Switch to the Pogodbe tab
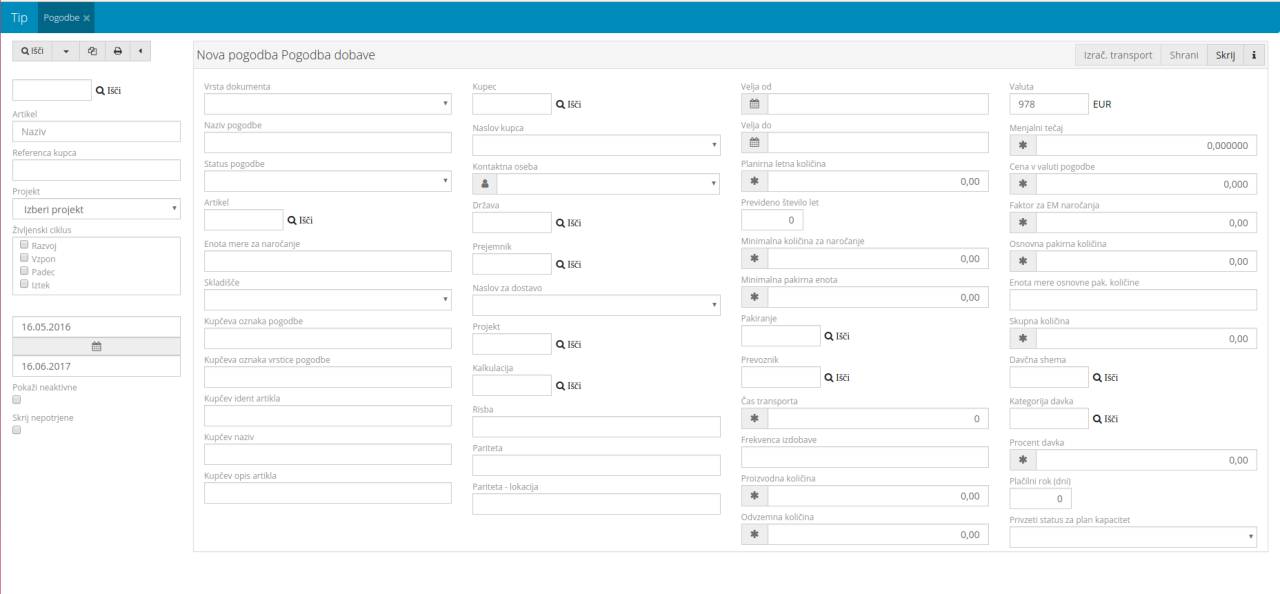The height and width of the screenshot is (594, 1280). (61, 18)
